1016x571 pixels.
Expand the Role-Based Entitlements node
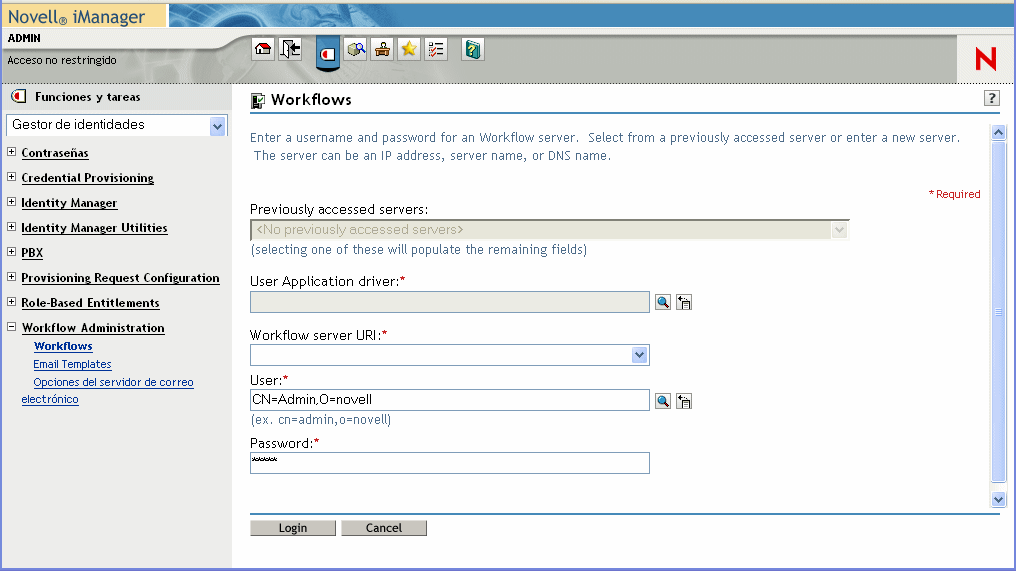pos(12,301)
